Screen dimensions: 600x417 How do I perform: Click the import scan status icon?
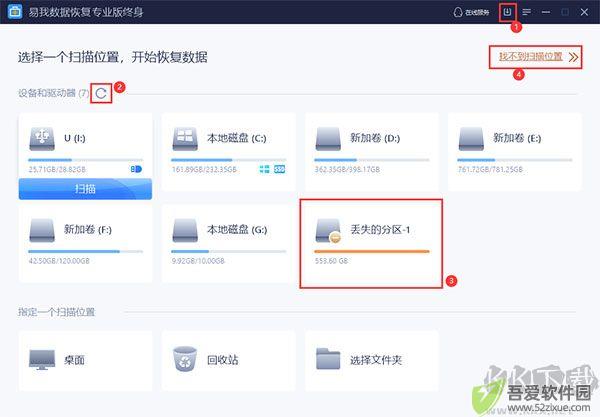pos(507,12)
